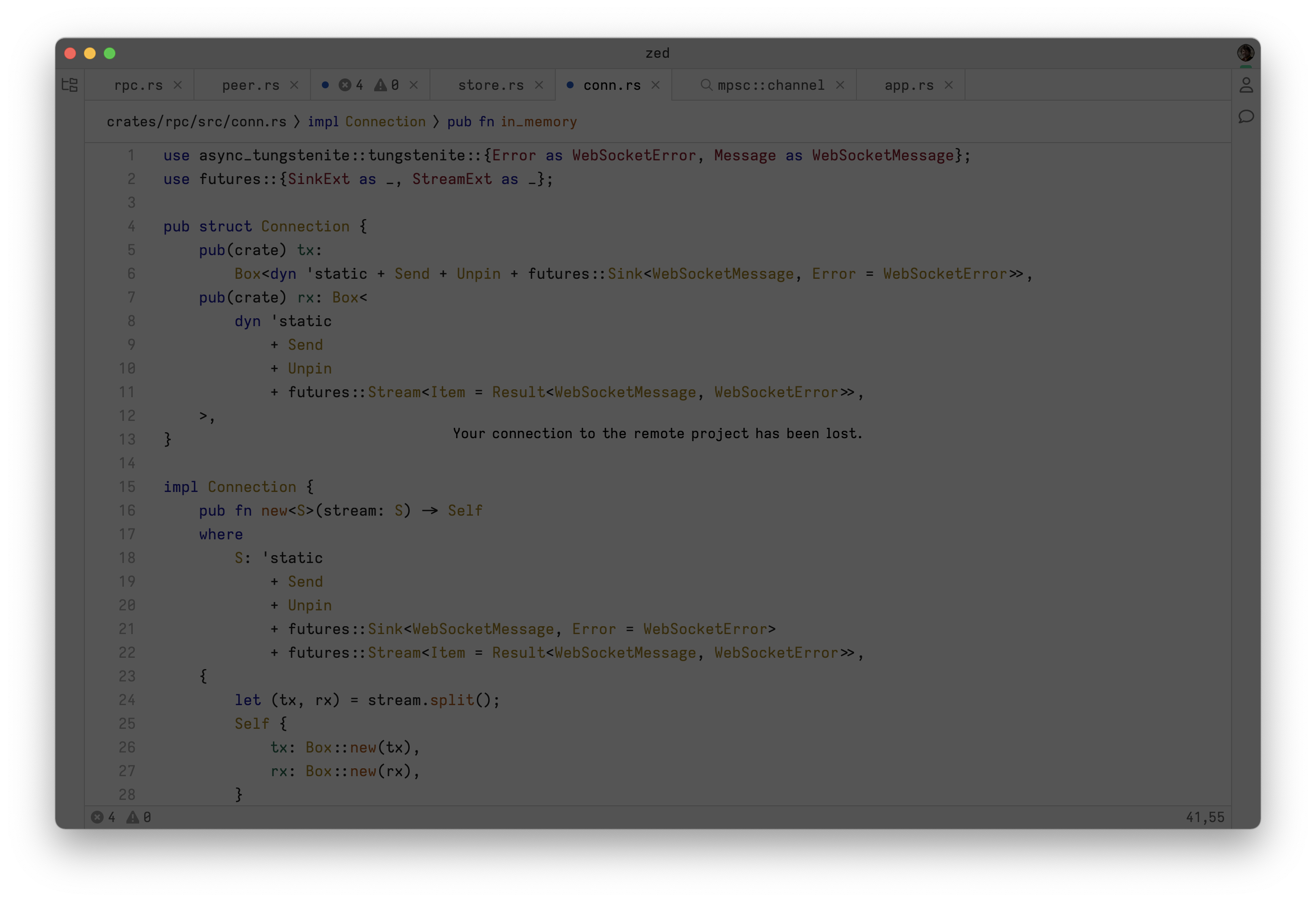Click the error badge on the diagnostics tab

pos(346,85)
